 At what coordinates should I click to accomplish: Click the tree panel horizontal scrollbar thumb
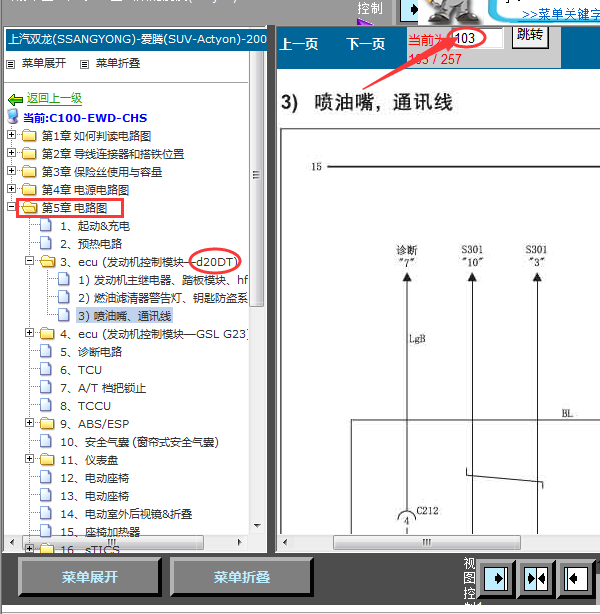coord(113,542)
